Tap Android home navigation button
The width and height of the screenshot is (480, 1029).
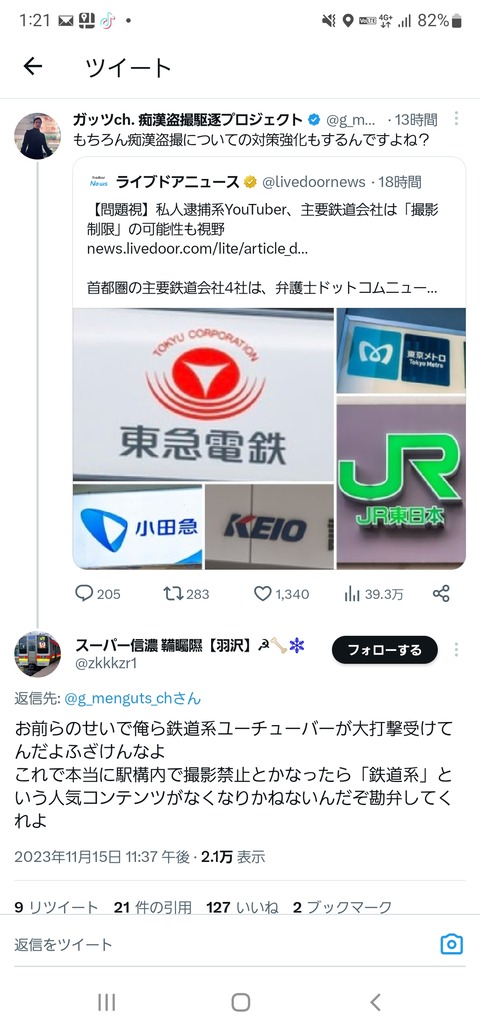(x=240, y=1002)
